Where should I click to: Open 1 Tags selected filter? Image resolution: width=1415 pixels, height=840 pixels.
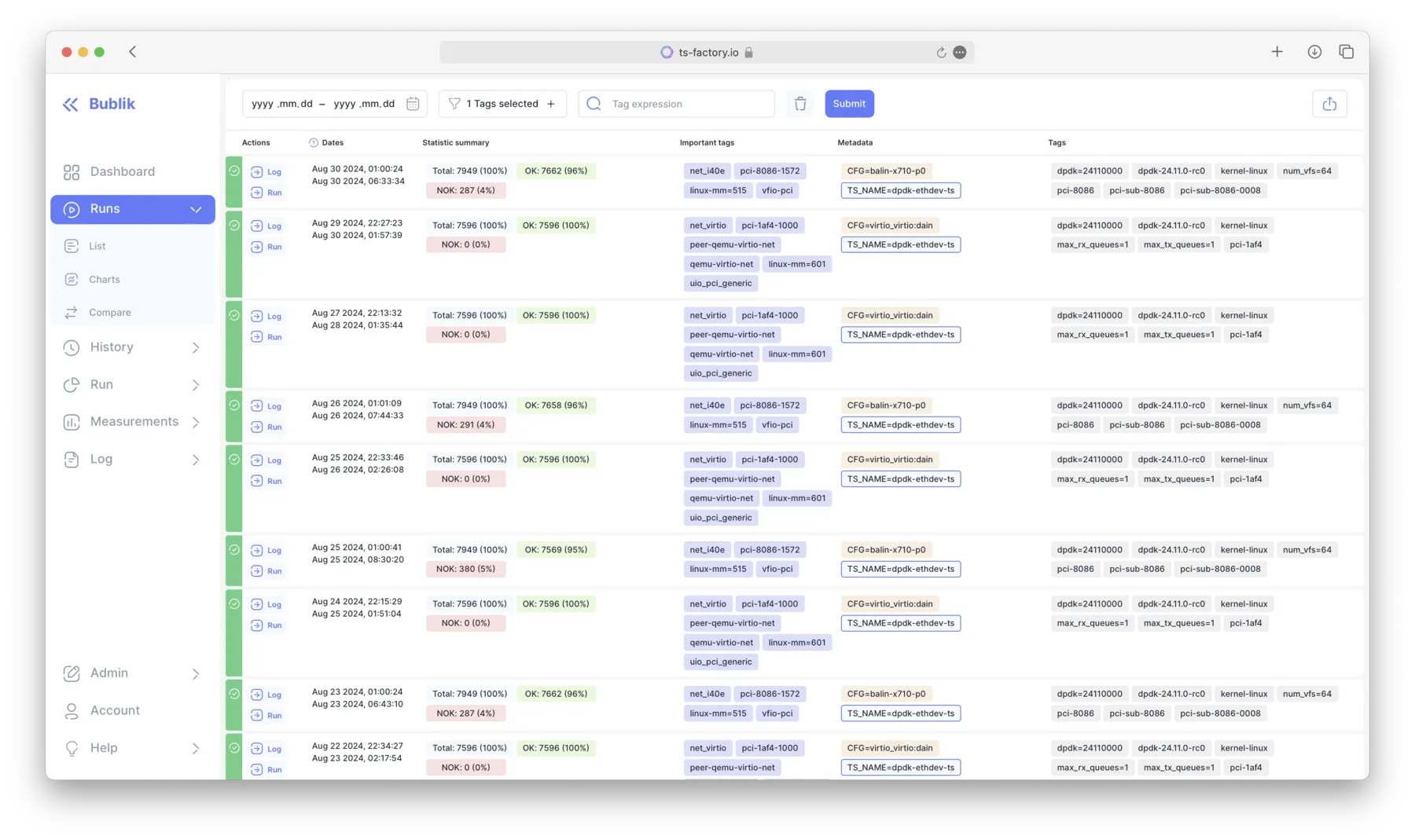[x=502, y=104]
